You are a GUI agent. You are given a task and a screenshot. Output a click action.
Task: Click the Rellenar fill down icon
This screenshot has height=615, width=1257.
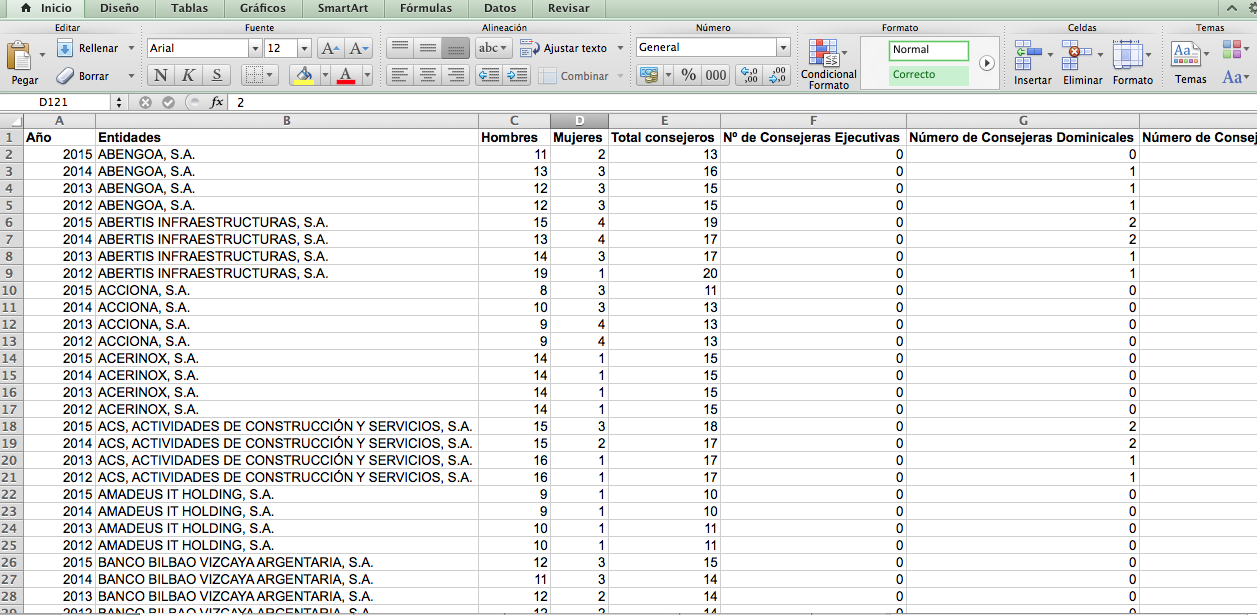[x=65, y=48]
